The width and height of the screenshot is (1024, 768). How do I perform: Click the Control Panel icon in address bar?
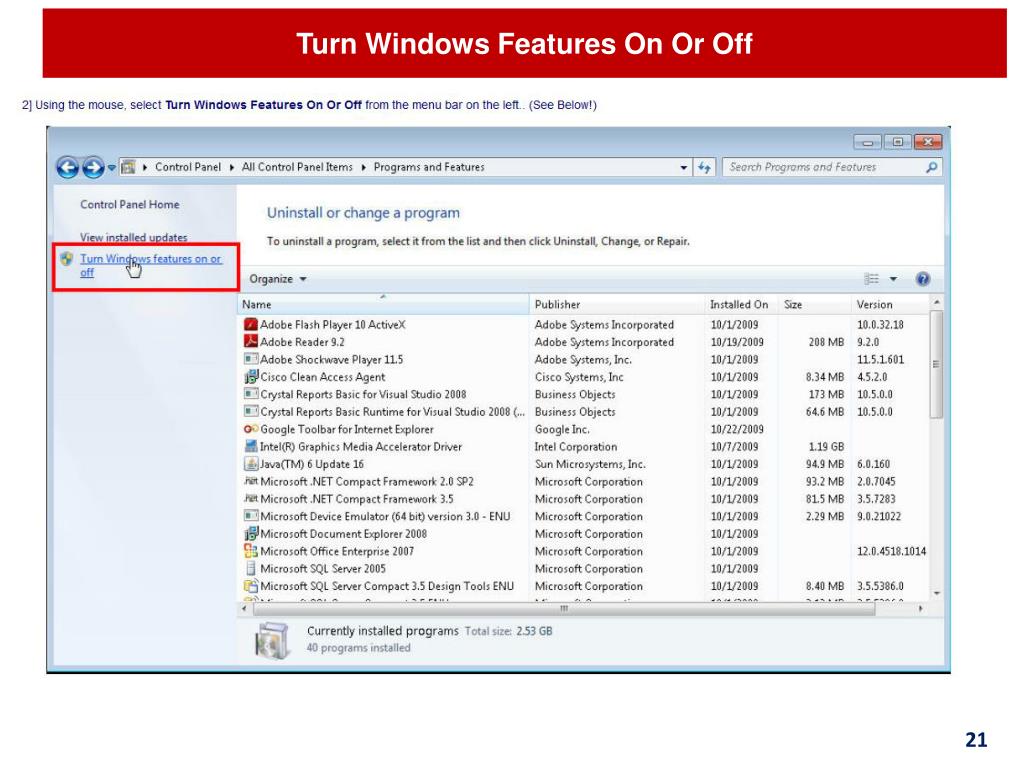(x=129, y=167)
